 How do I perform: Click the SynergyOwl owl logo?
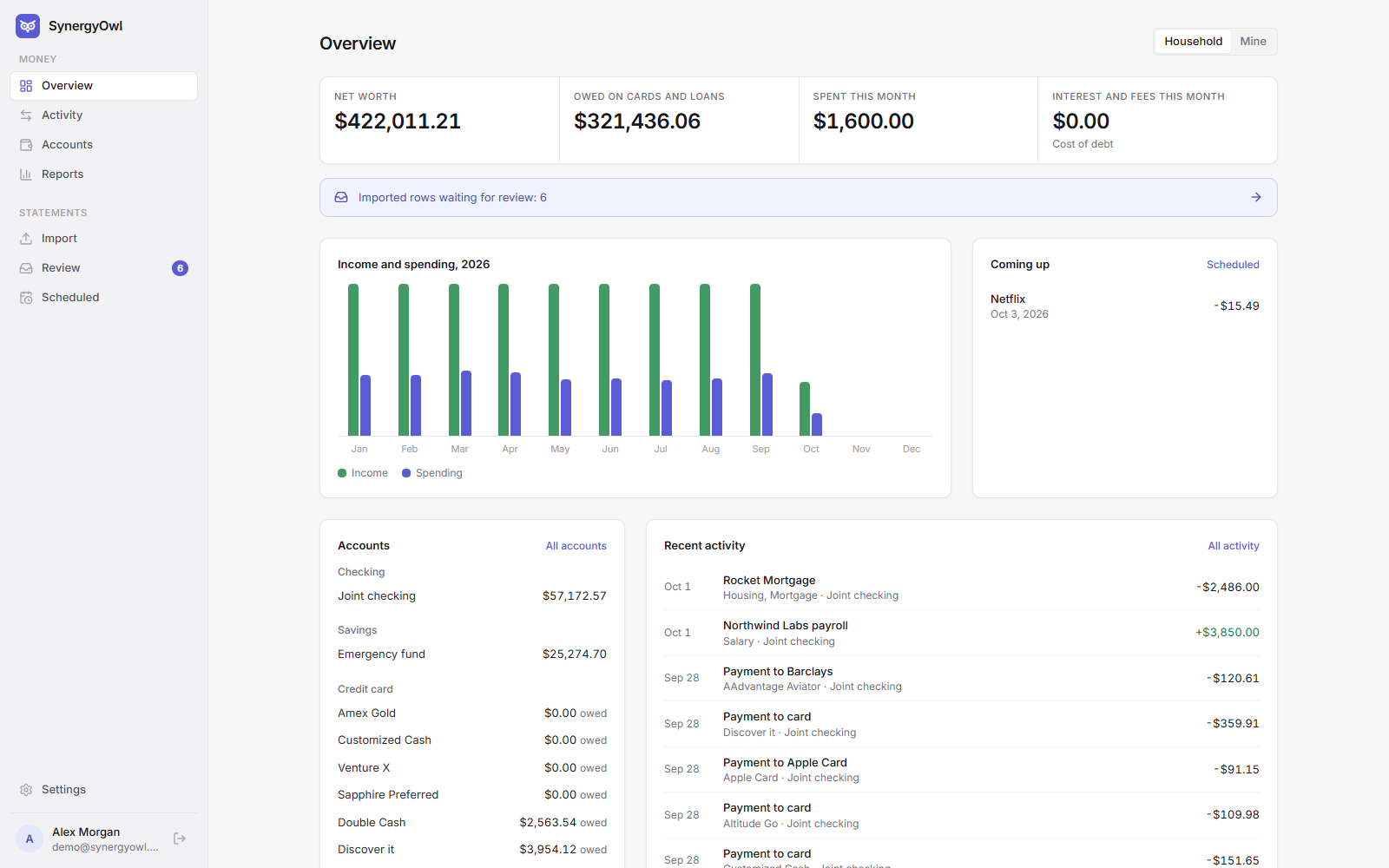coord(28,26)
